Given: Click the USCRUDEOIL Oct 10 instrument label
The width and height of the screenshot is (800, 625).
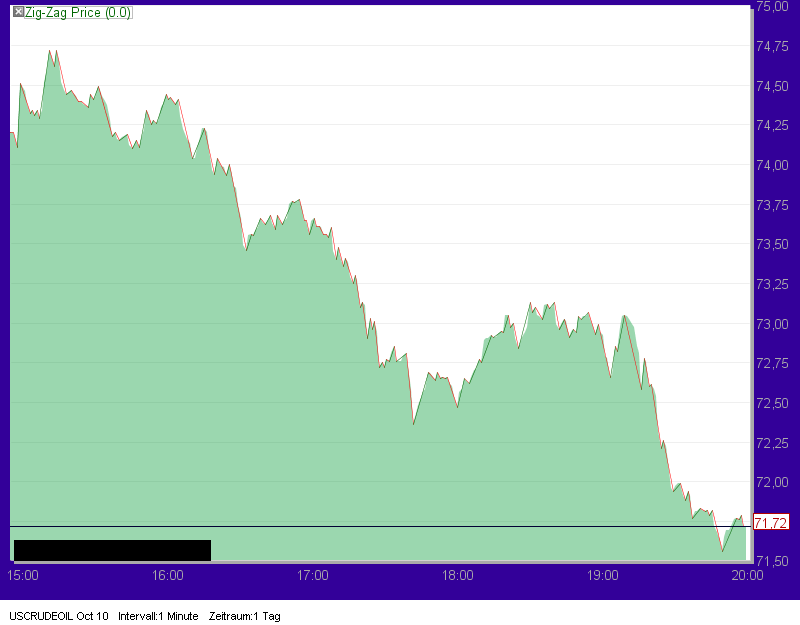Looking at the screenshot, I should 59,616.
